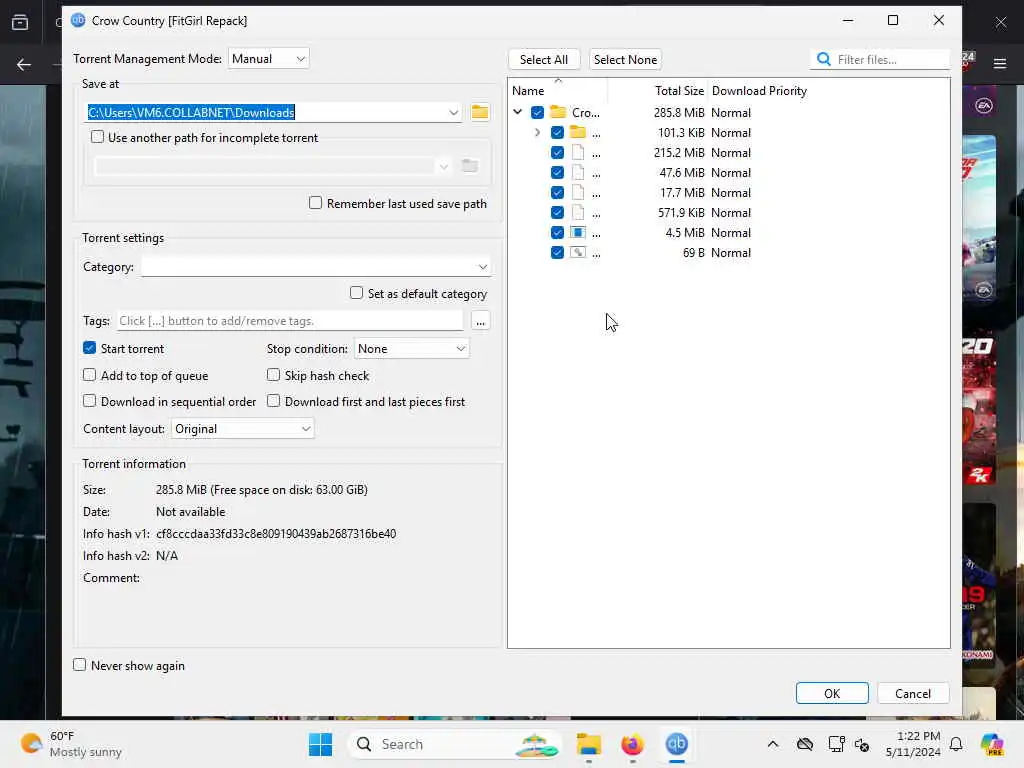Click the executable icon in the 4.5 MiB row
This screenshot has width=1024, height=768.
tap(578, 232)
